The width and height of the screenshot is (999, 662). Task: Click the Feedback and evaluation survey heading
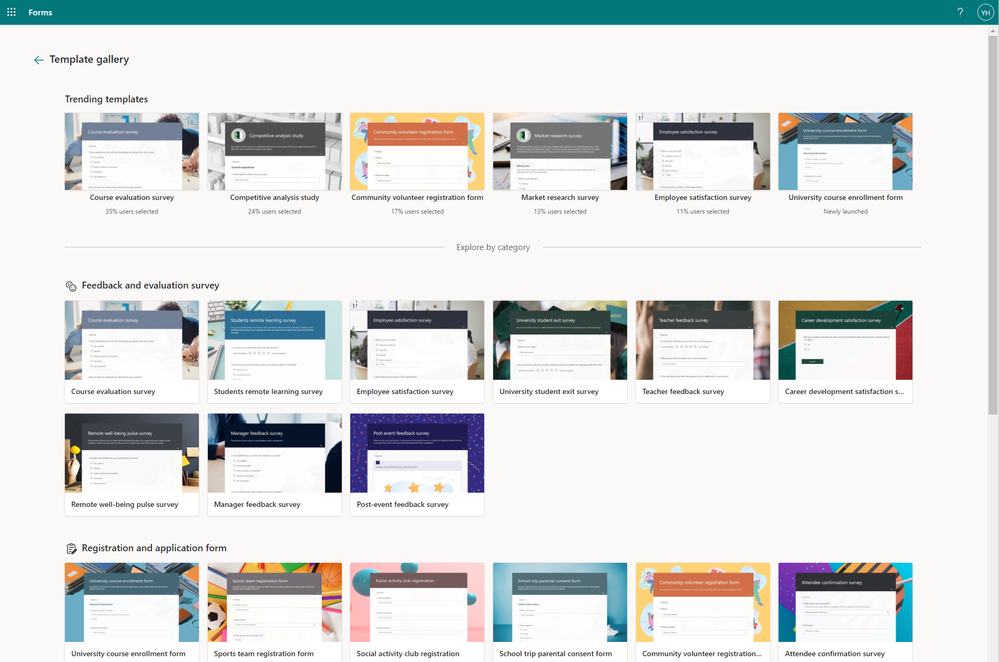click(150, 285)
